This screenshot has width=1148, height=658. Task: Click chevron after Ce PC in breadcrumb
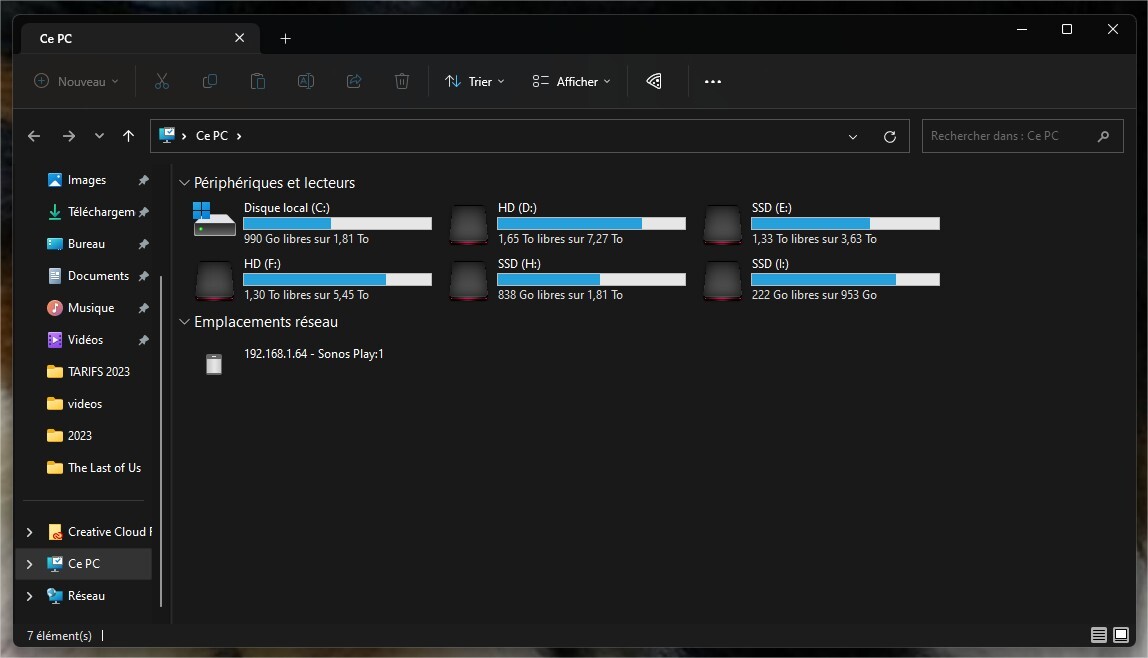(x=239, y=136)
